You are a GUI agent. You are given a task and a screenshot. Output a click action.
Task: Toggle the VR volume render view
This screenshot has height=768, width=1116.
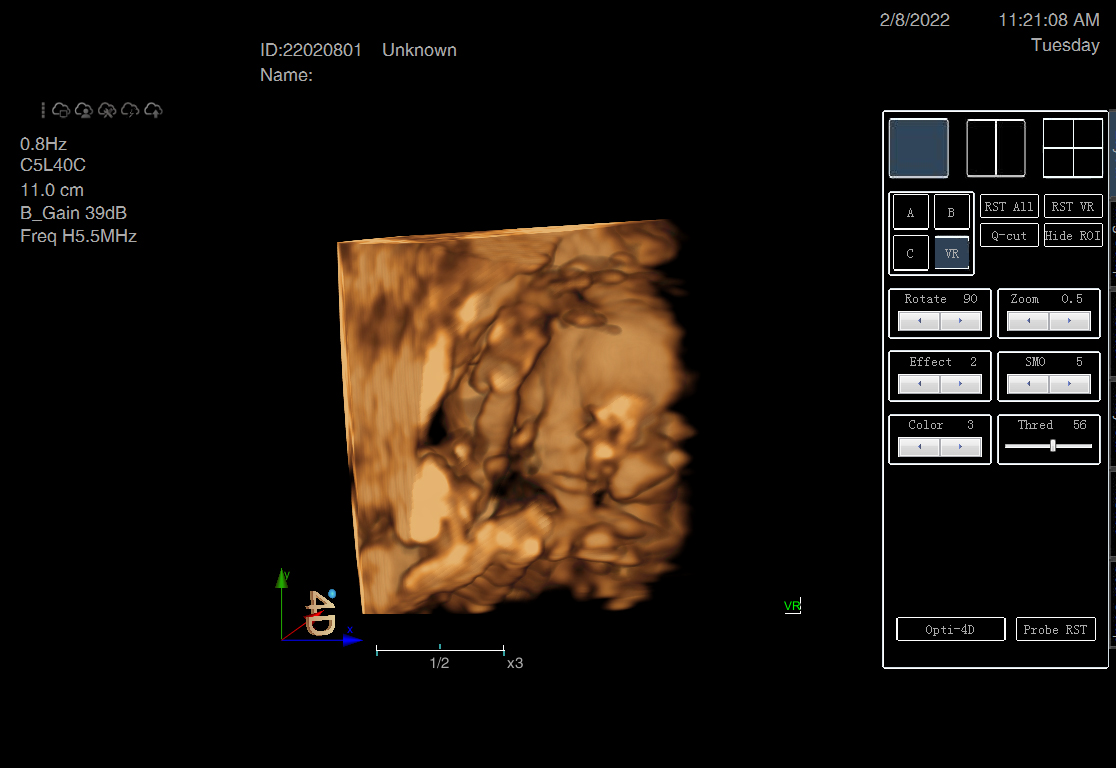coord(951,254)
